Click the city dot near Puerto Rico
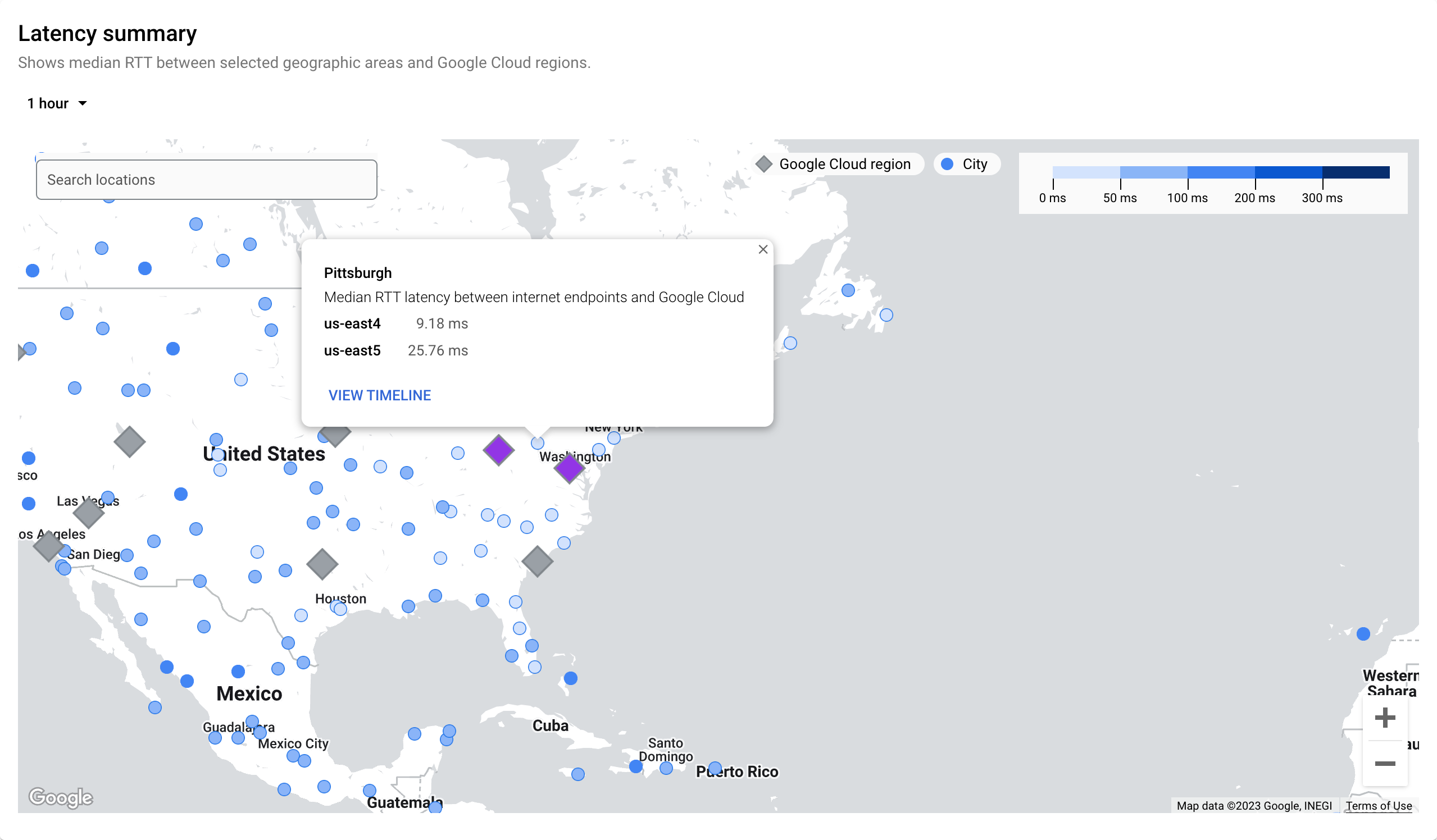The width and height of the screenshot is (1437, 840). coord(715,768)
